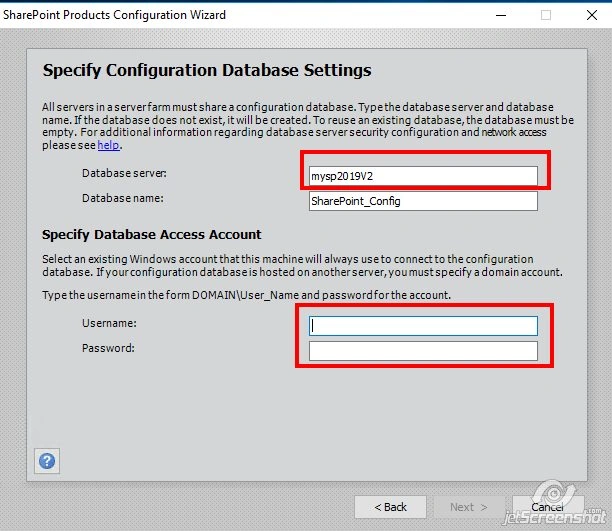
Task: Click the DOMAIN\User_Name instruction text
Action: (246, 295)
